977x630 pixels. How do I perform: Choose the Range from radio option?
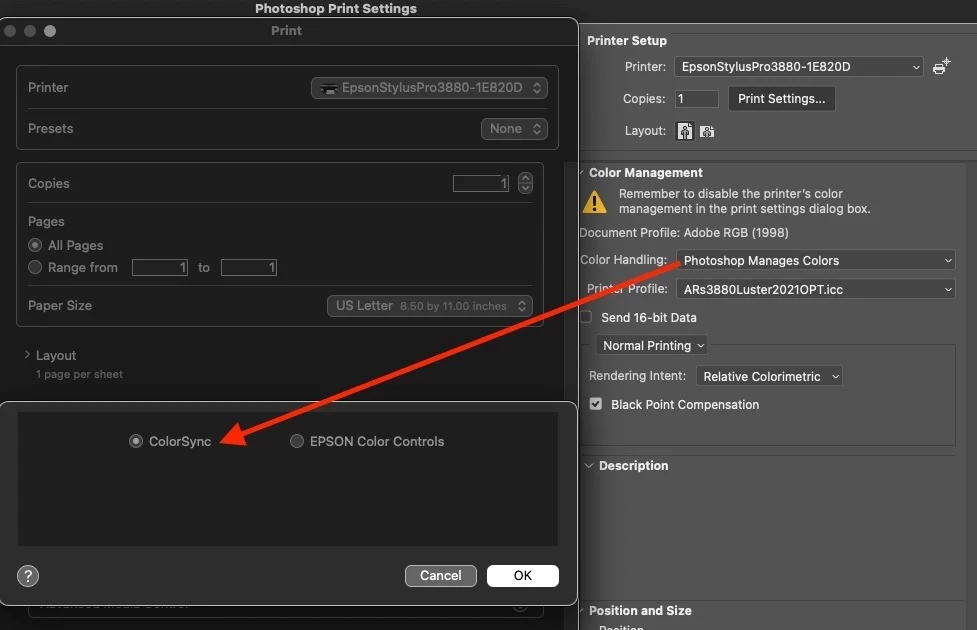35,267
